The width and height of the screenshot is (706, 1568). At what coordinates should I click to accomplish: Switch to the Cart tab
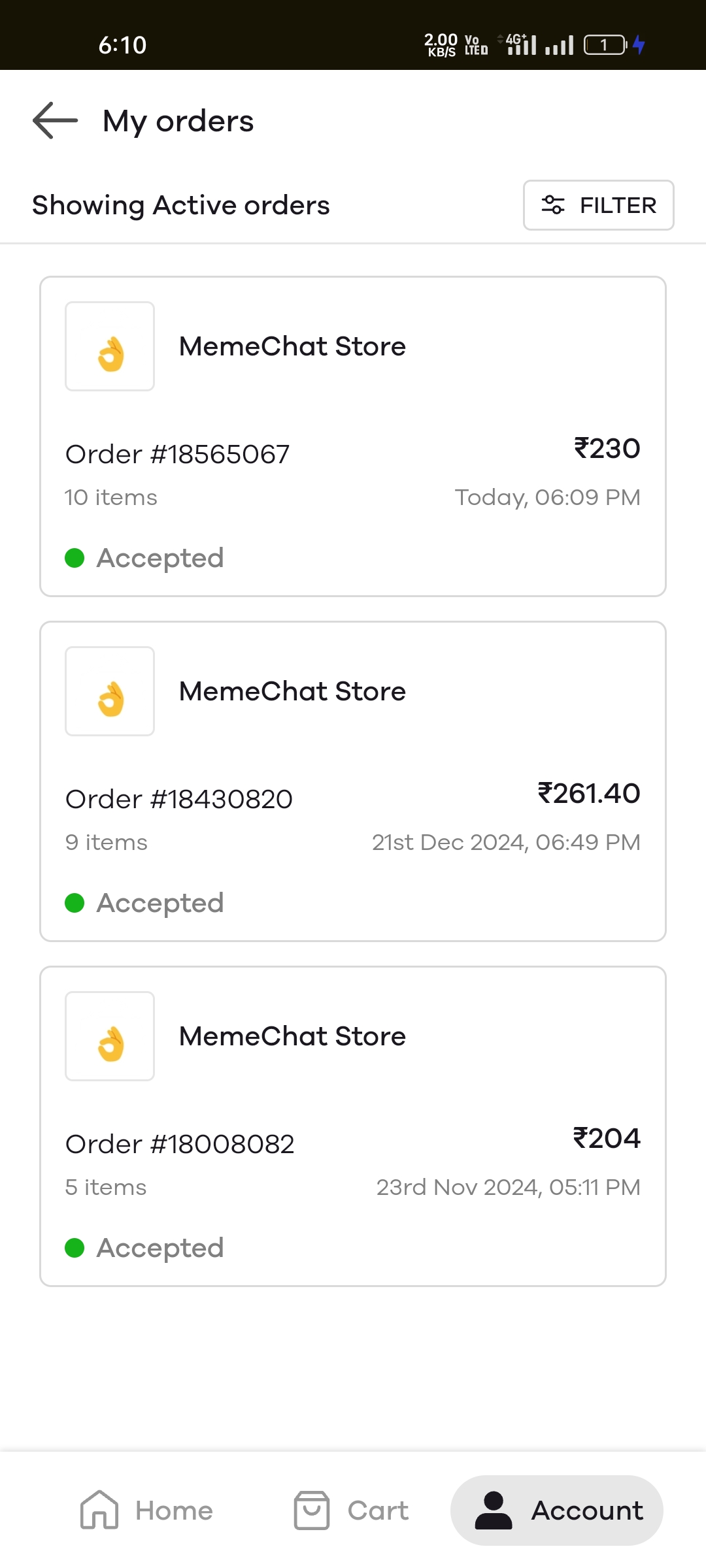coord(378,1511)
